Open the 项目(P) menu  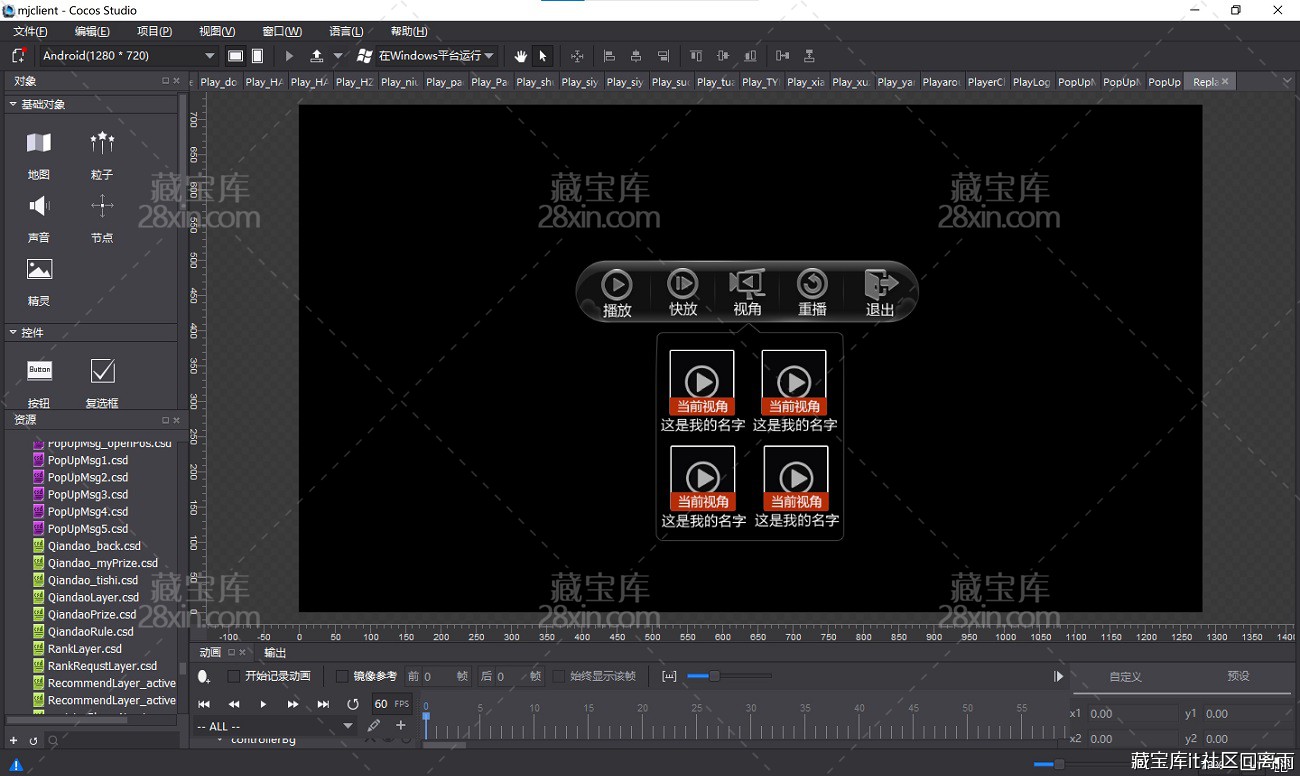[154, 31]
